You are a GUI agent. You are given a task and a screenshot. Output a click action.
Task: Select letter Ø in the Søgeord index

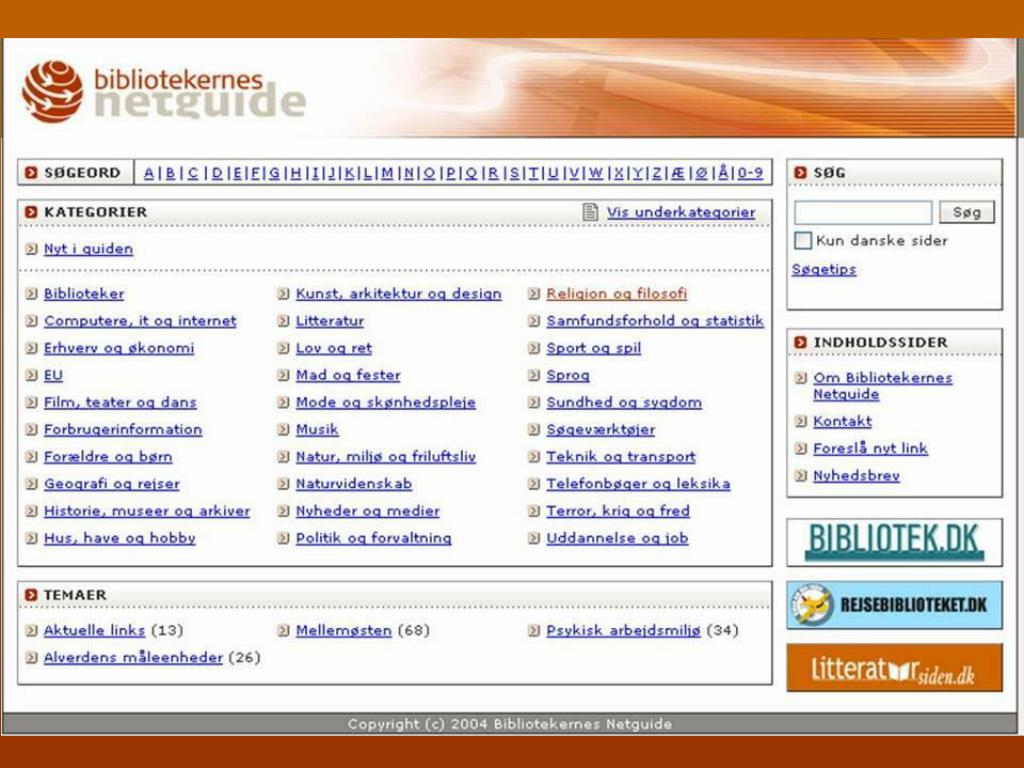point(701,173)
